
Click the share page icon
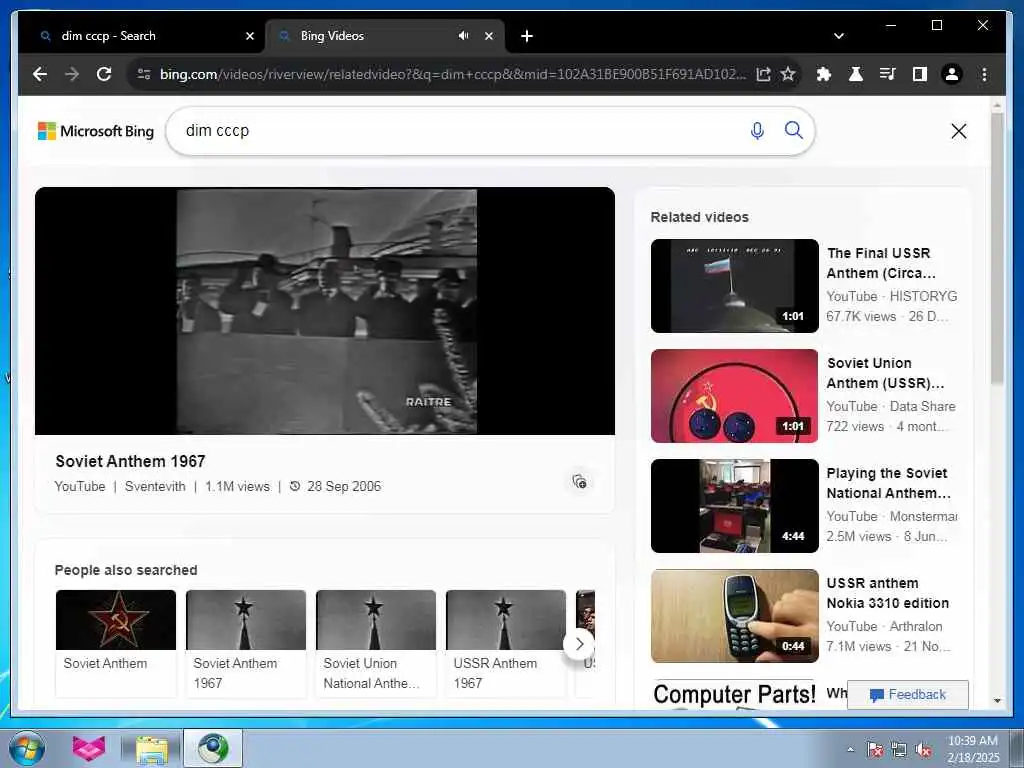coord(763,74)
